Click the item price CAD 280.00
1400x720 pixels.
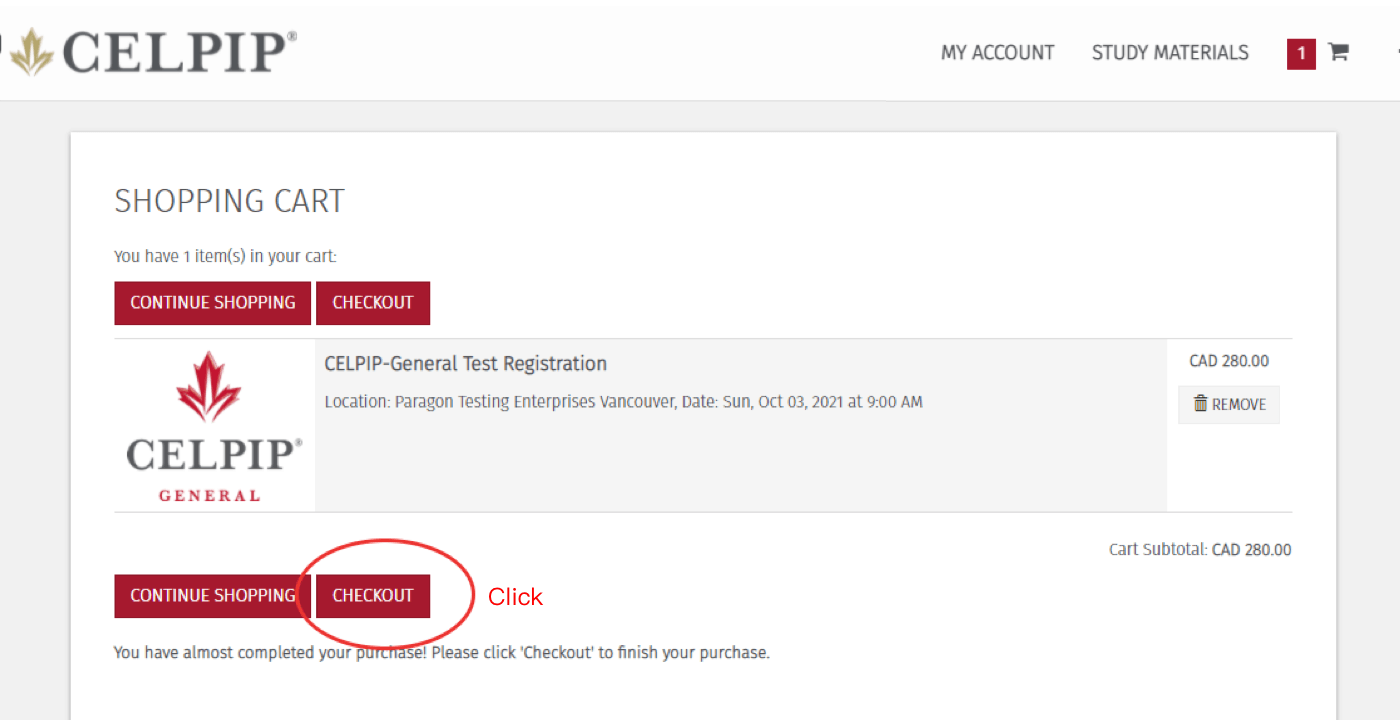pos(1228,361)
